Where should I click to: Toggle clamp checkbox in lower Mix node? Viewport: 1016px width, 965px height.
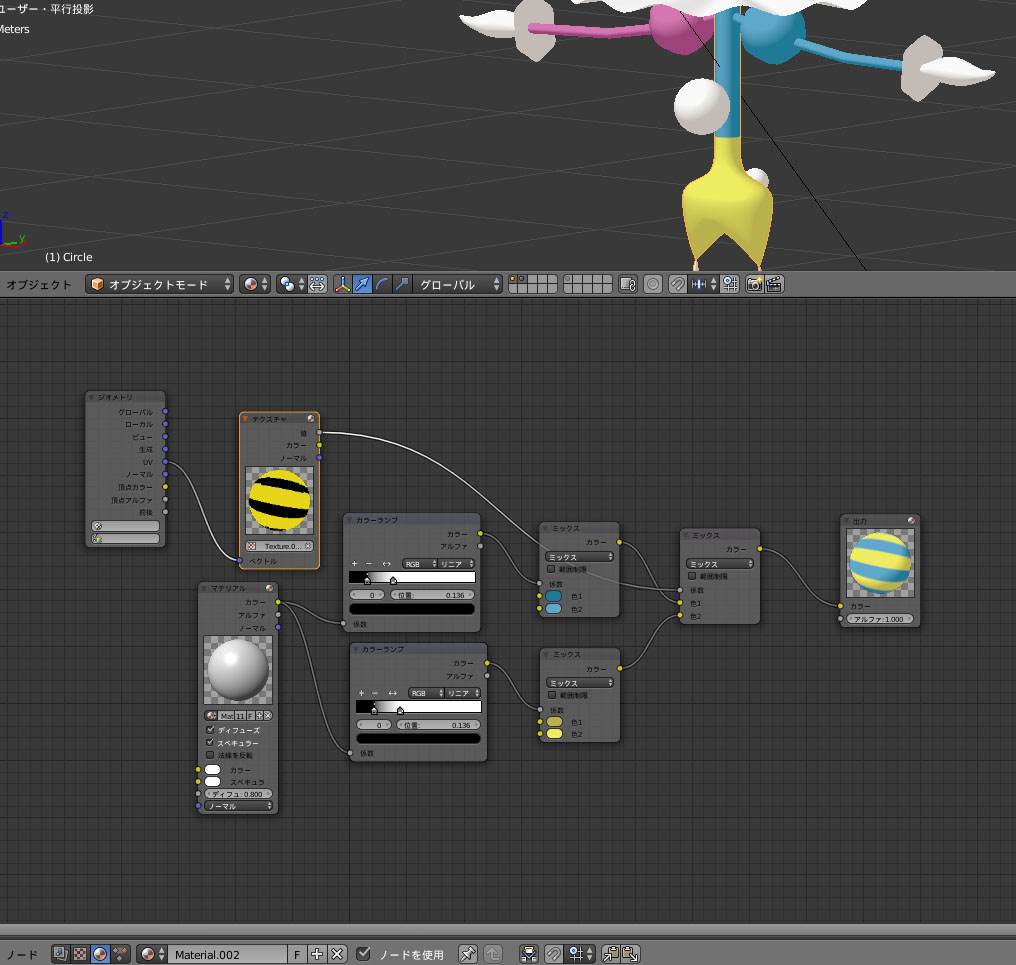point(552,695)
